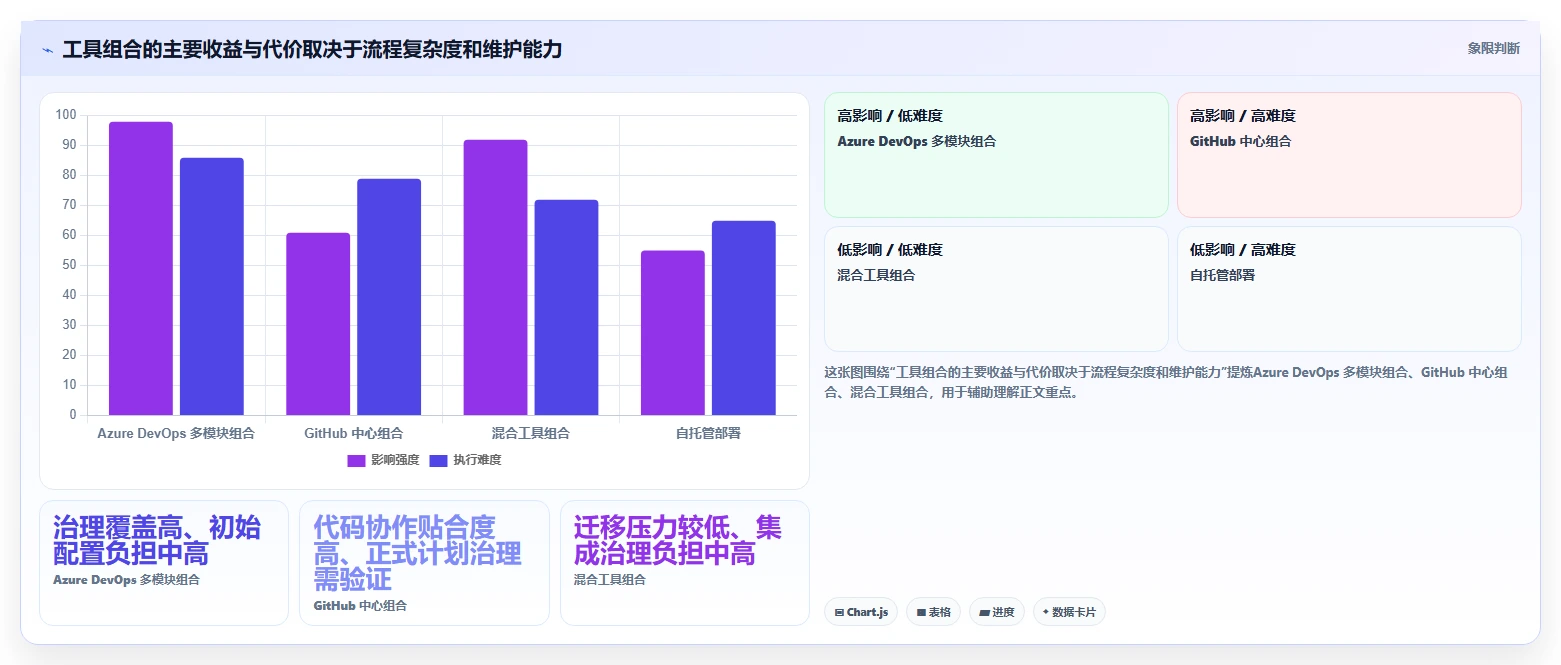Select the Chart.js tag chip

[861, 612]
